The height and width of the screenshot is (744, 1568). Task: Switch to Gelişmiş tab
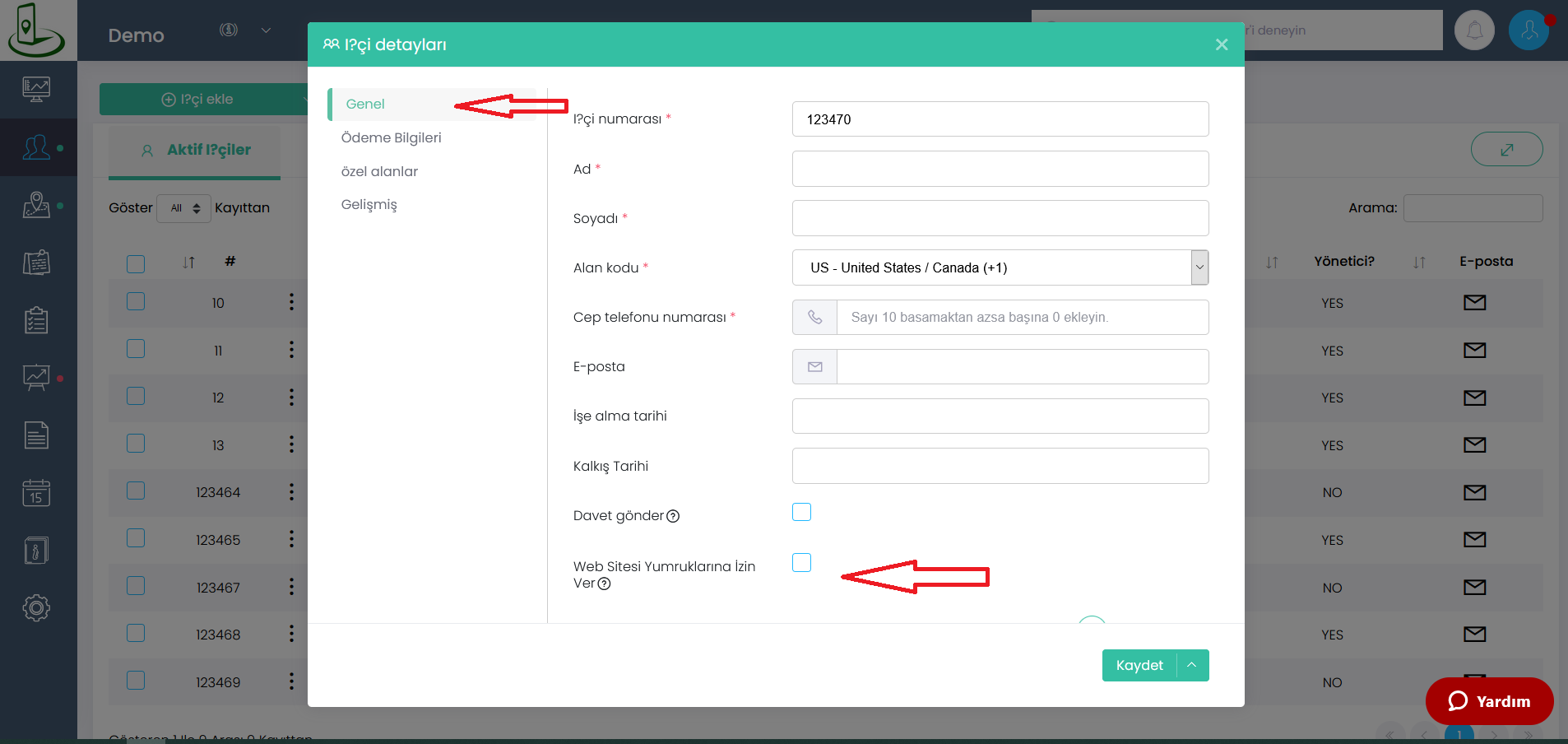click(x=369, y=204)
